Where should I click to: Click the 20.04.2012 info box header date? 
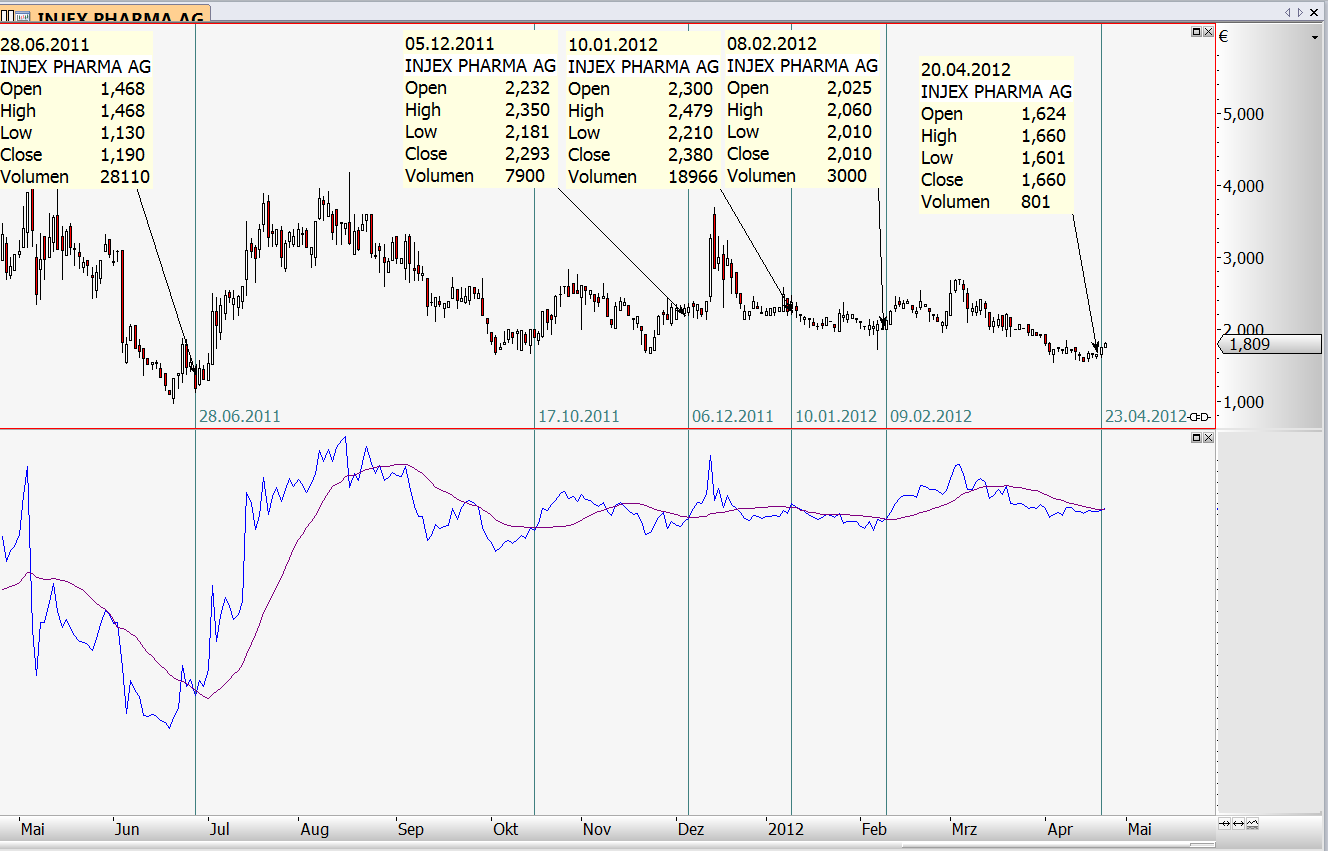click(966, 70)
